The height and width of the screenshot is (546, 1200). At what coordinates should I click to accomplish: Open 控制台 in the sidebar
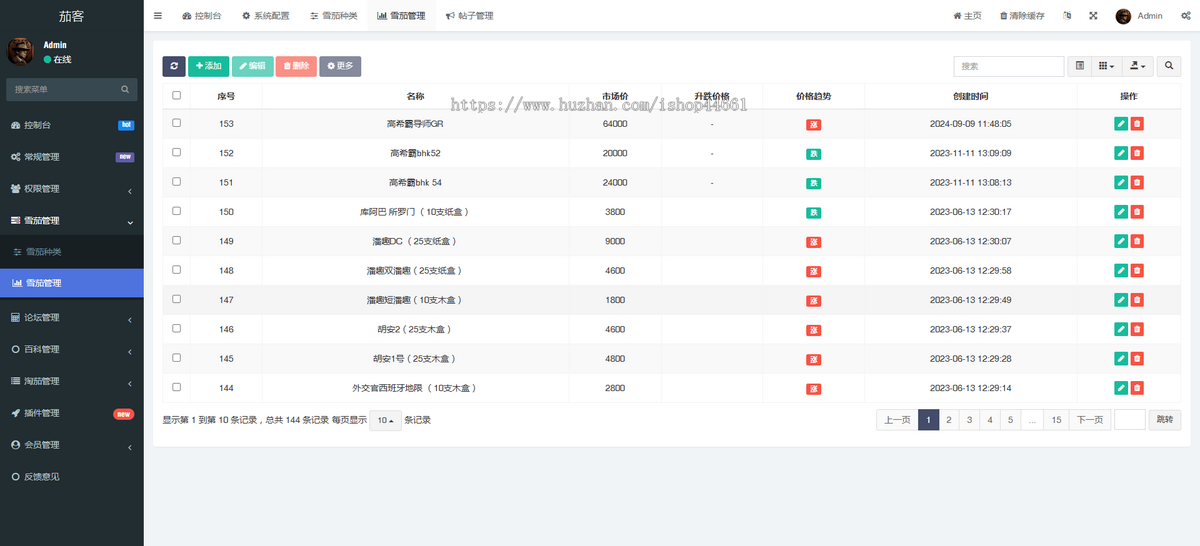coord(71,125)
